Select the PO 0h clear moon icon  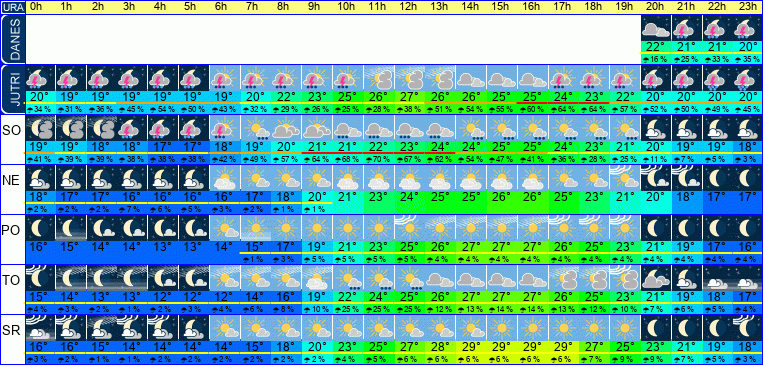(40, 228)
